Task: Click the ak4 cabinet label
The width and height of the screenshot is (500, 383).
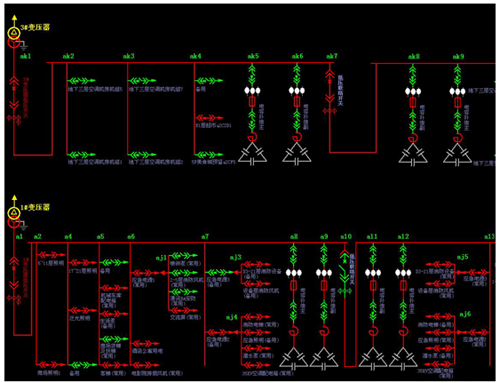Action: pos(196,56)
